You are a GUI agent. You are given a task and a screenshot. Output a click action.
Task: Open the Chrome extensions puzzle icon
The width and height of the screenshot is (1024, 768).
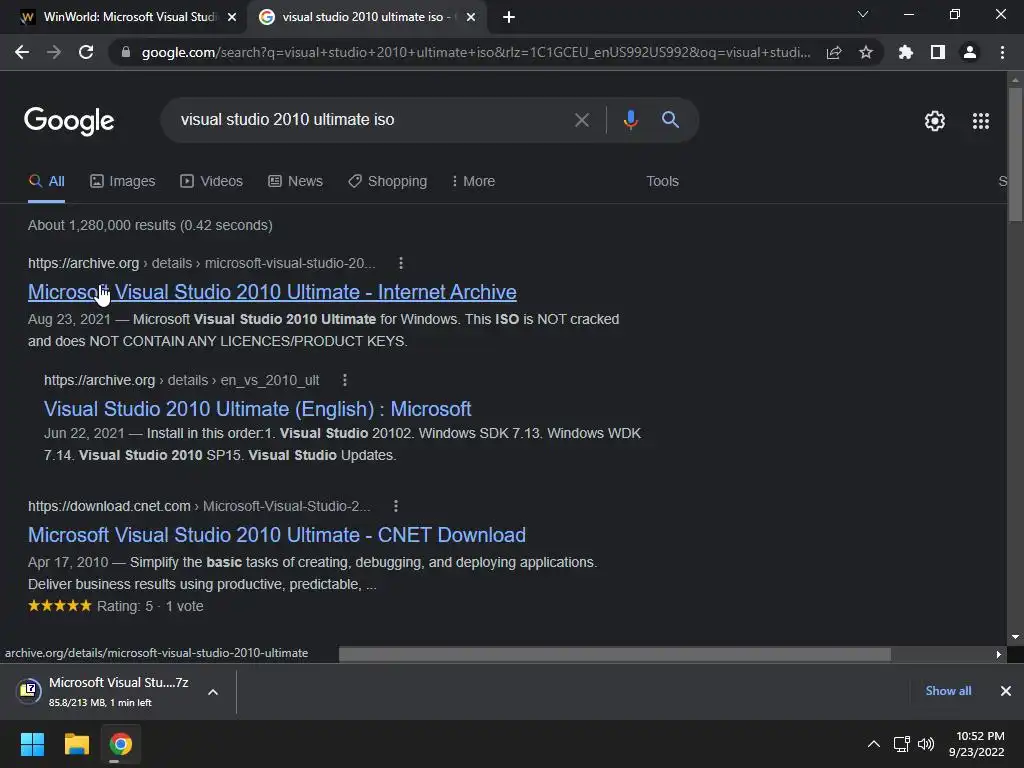pos(906,52)
